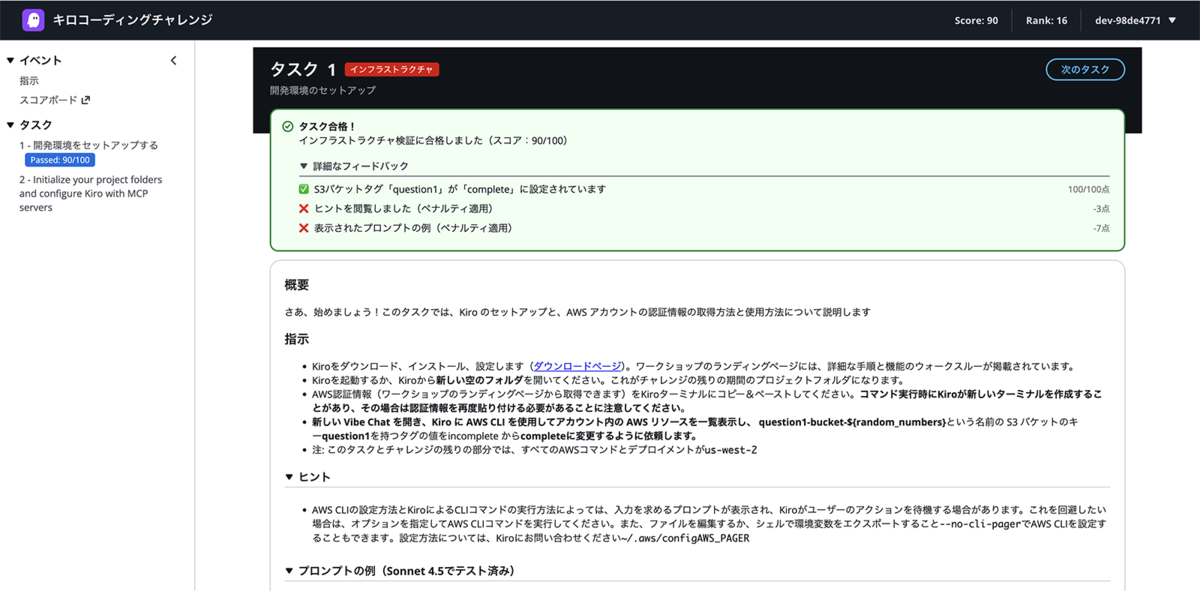
Task: Click the 開発環境のセットアップ subtitle
Action: click(x=323, y=90)
